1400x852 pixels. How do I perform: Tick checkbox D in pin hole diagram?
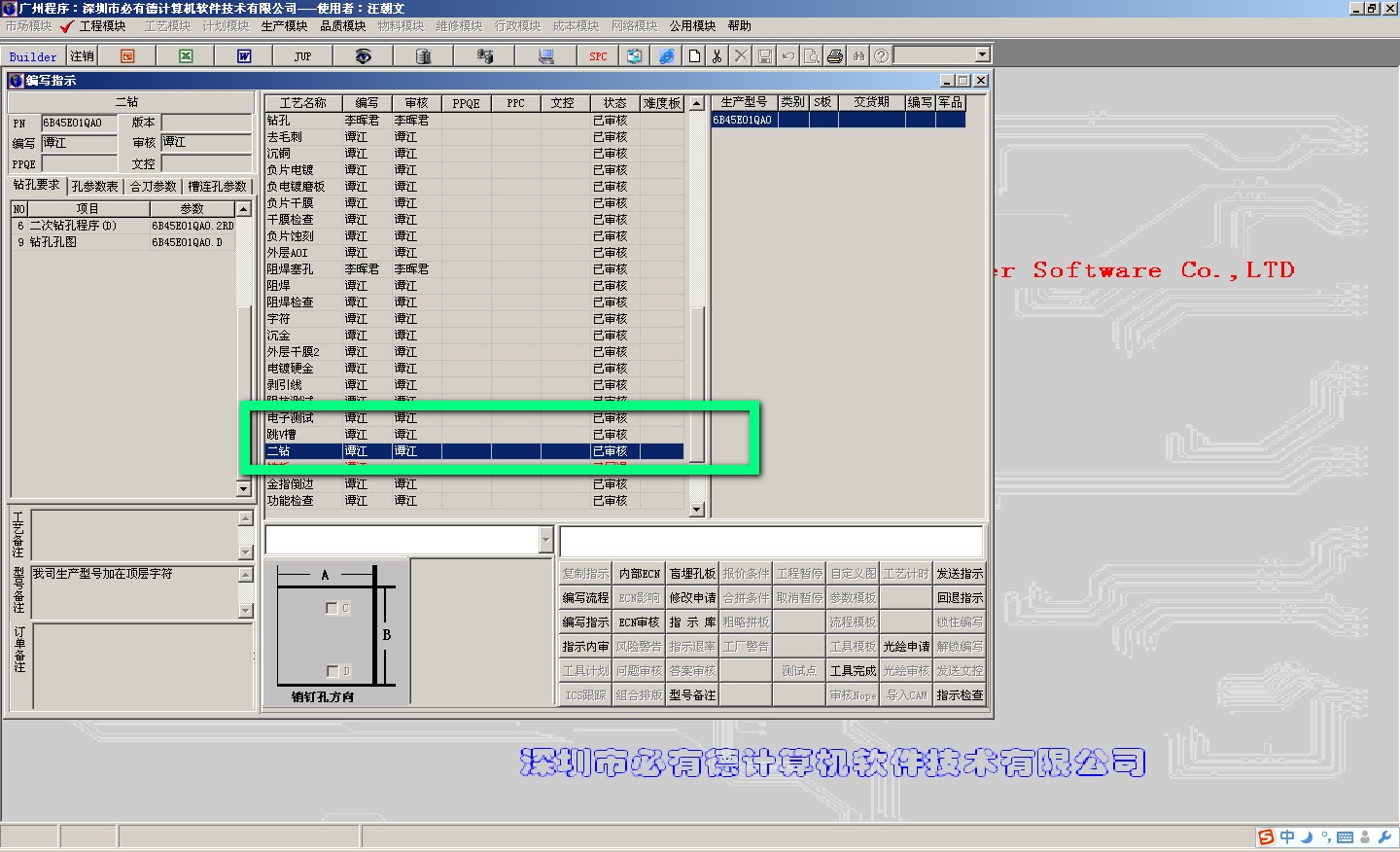pyautogui.click(x=332, y=671)
